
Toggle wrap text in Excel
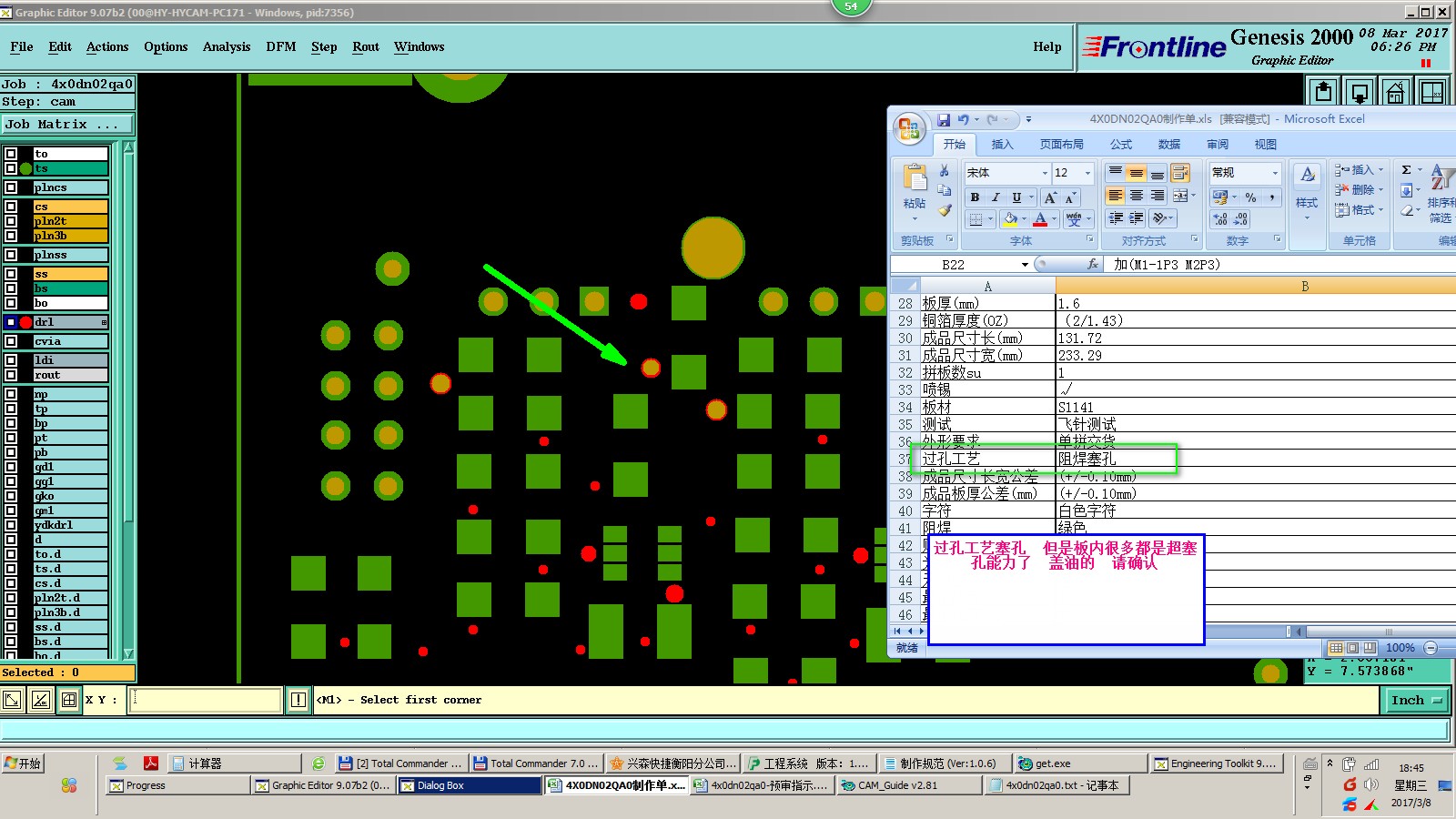point(1180,172)
